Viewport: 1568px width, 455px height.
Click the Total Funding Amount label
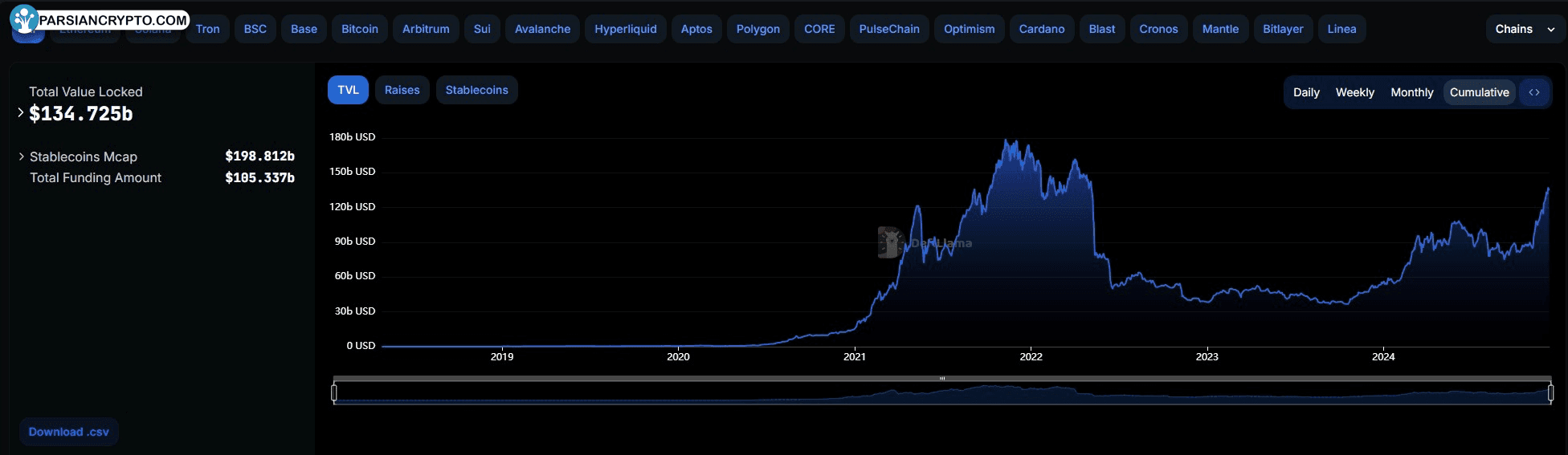click(96, 177)
